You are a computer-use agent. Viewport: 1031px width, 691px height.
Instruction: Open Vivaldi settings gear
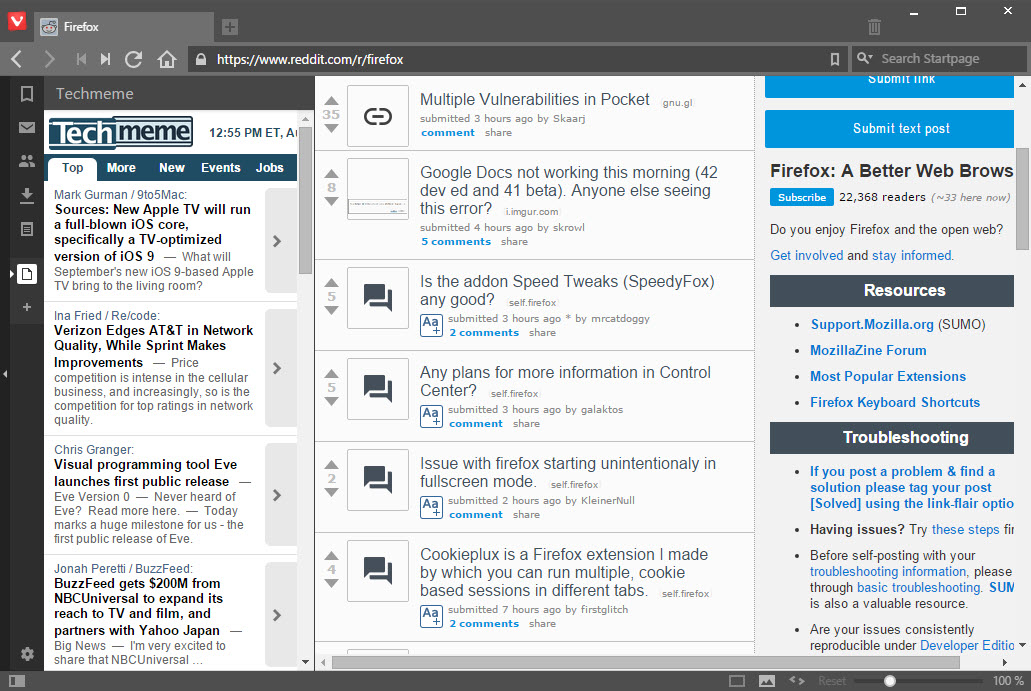(x=27, y=654)
